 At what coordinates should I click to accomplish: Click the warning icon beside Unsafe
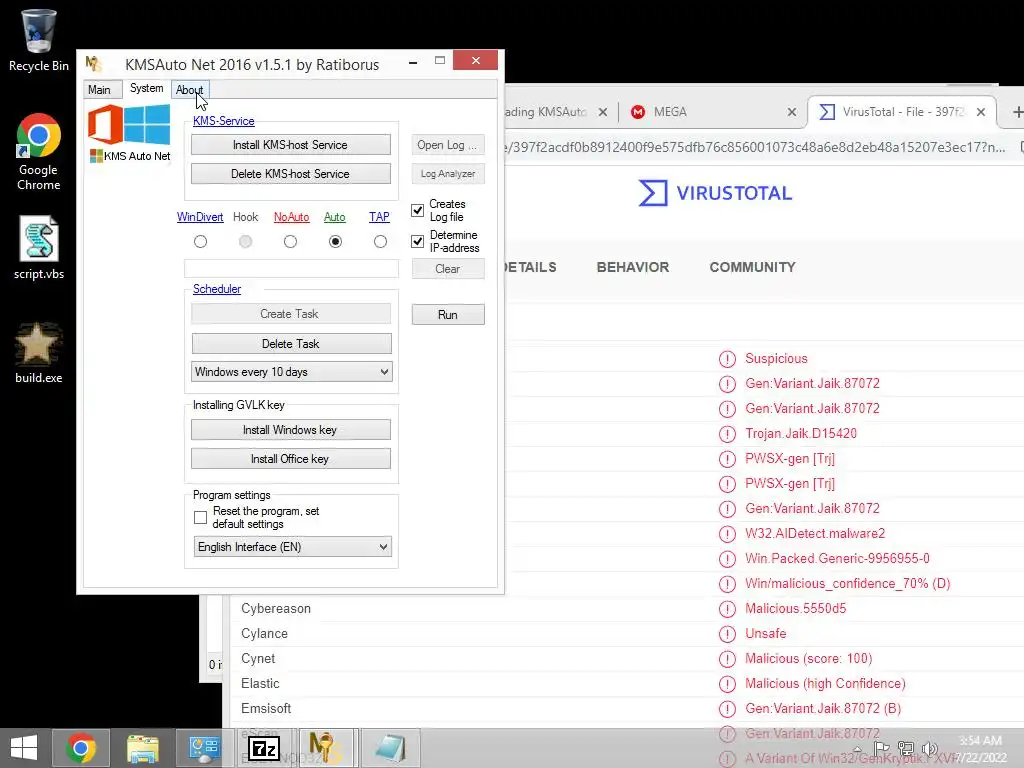click(x=727, y=633)
